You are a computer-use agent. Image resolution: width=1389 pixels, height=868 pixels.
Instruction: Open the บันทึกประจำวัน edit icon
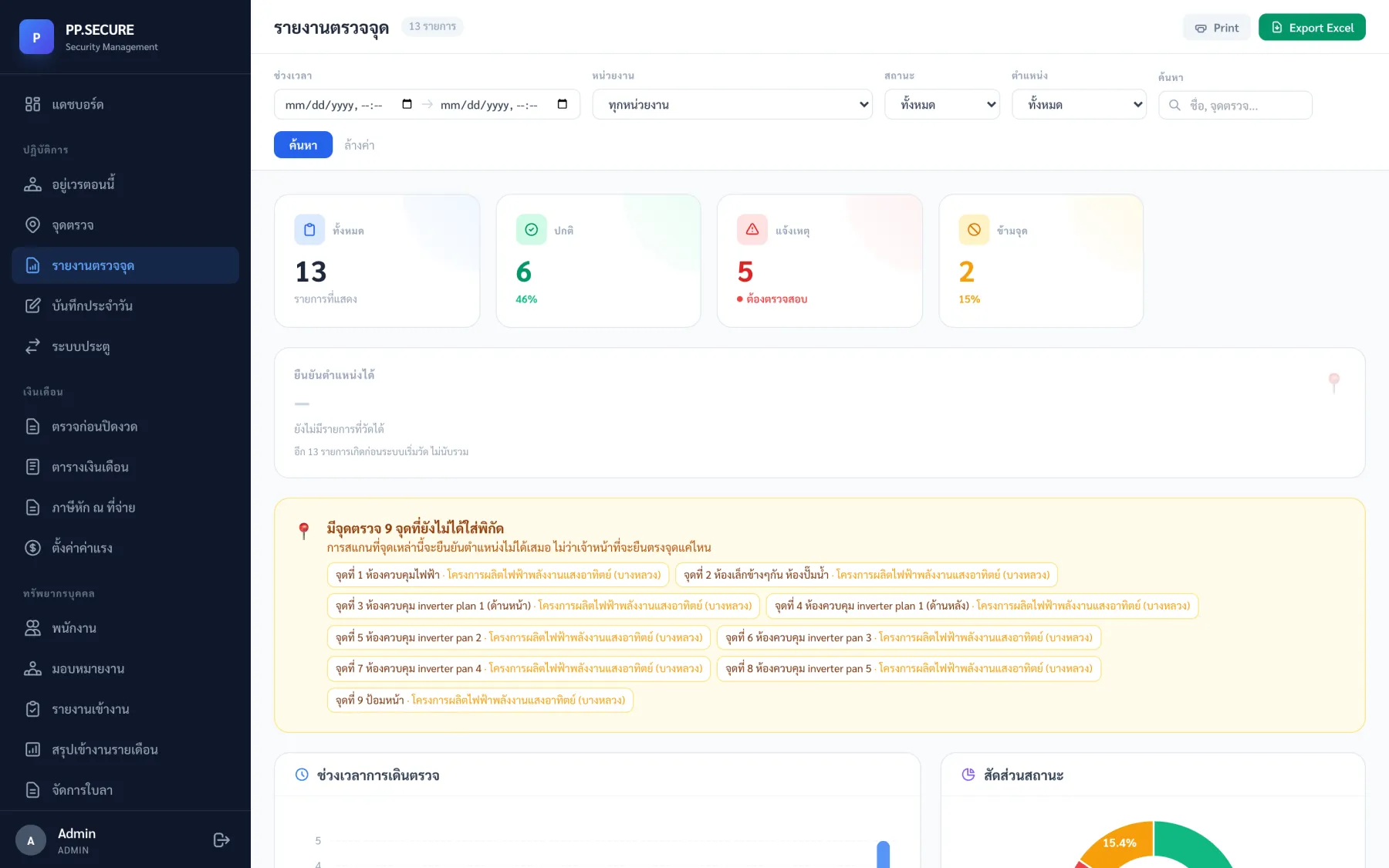click(x=32, y=306)
